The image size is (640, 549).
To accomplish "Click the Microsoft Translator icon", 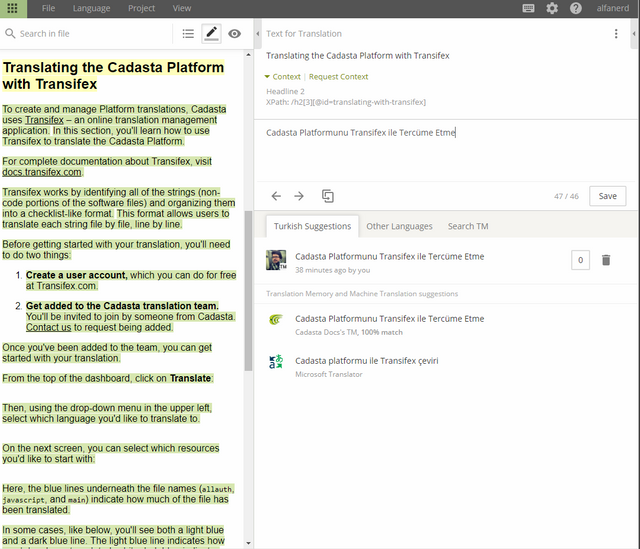I will click(x=276, y=362).
